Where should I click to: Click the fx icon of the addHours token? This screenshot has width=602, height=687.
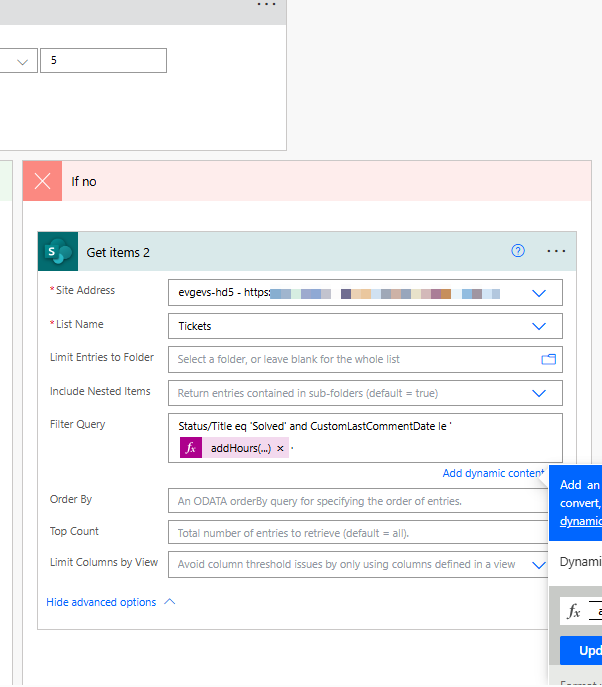coord(191,448)
